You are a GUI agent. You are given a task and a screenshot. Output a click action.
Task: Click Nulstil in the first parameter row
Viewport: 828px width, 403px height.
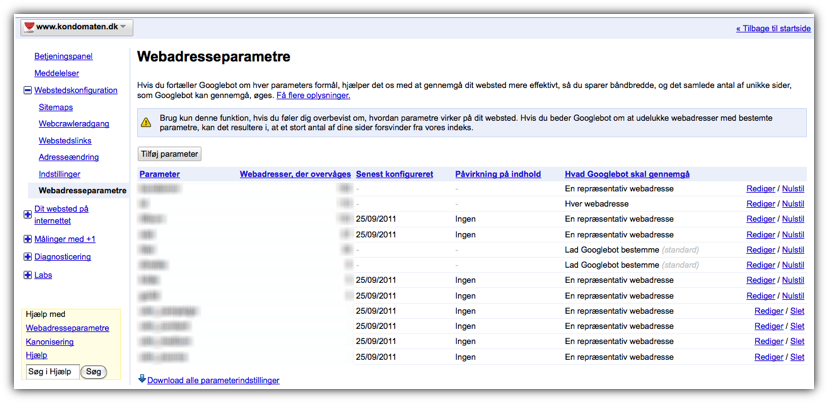(x=793, y=189)
